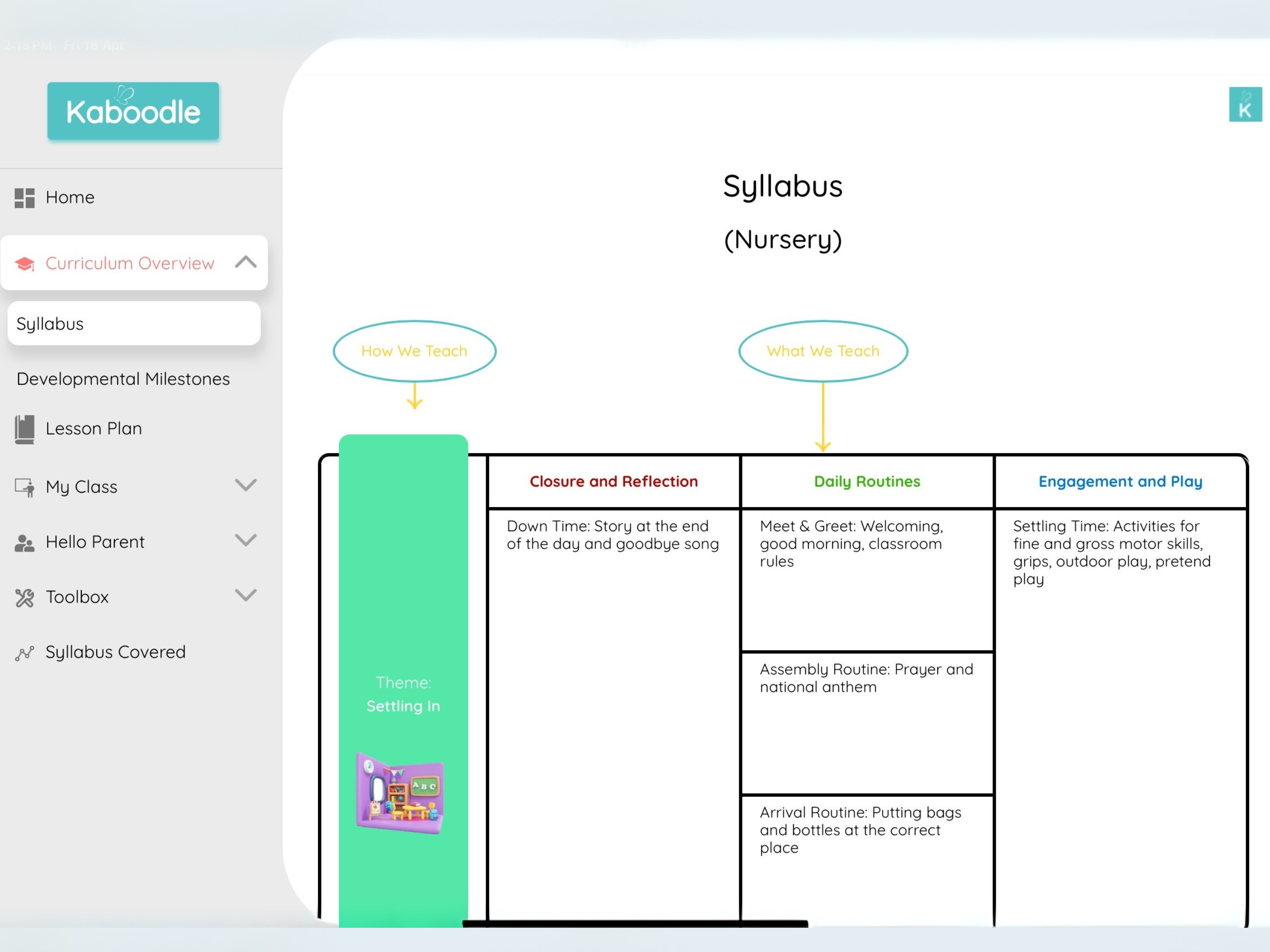Click the Closure and Reflection header
This screenshot has height=952, width=1270.
pyautogui.click(x=613, y=481)
